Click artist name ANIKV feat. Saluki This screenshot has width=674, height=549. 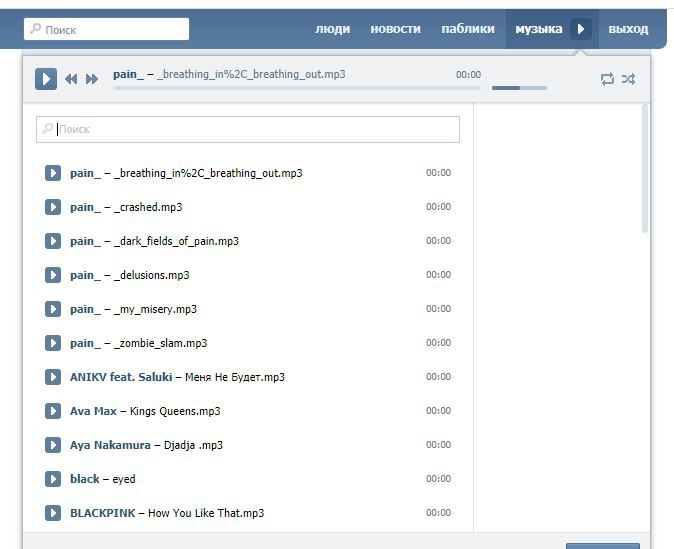pos(121,377)
